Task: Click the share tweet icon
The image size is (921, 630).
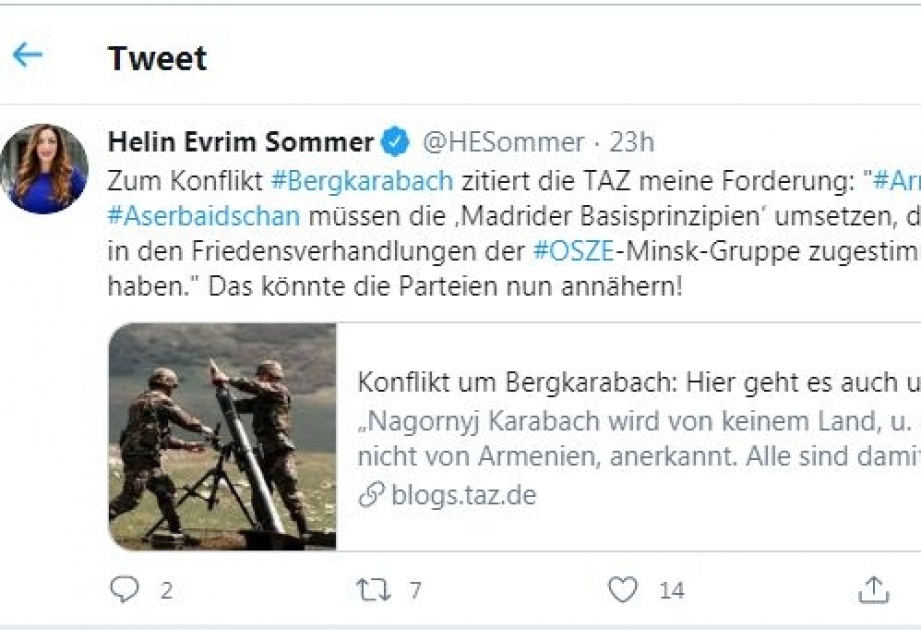Action: [x=873, y=590]
